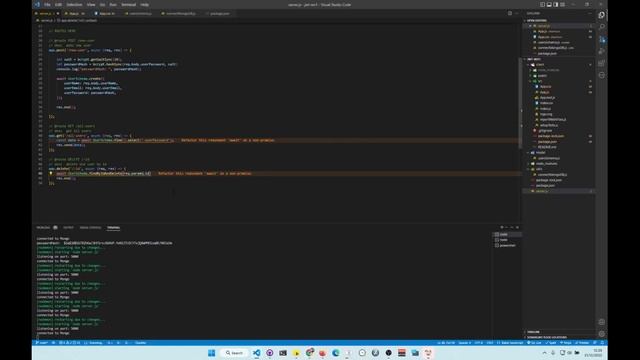Open .gitignore in explorer tree
Screen dimensions: 640x360
tap(545, 131)
